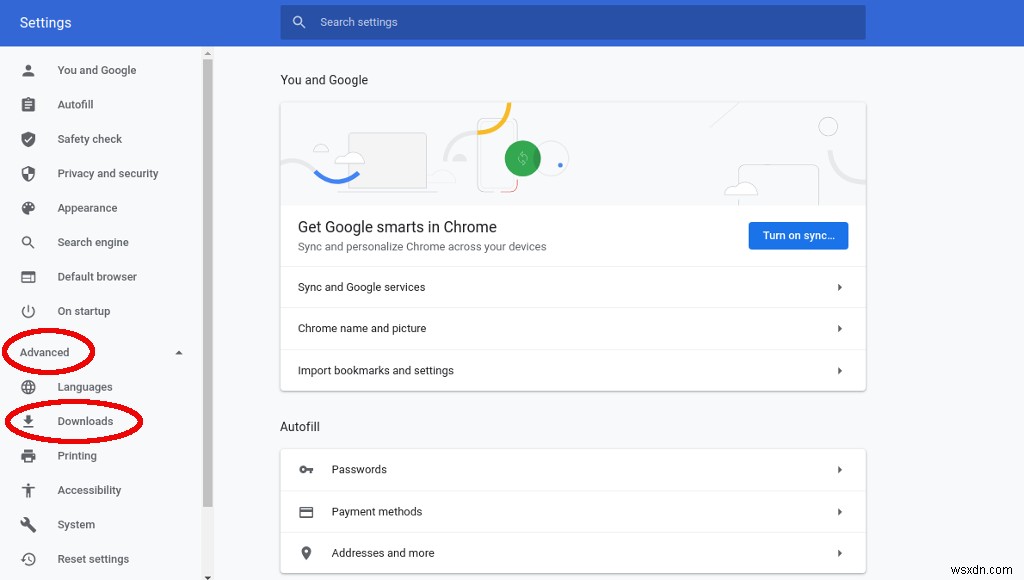Click the Search engine magnifier icon
The width and height of the screenshot is (1024, 580).
click(27, 242)
